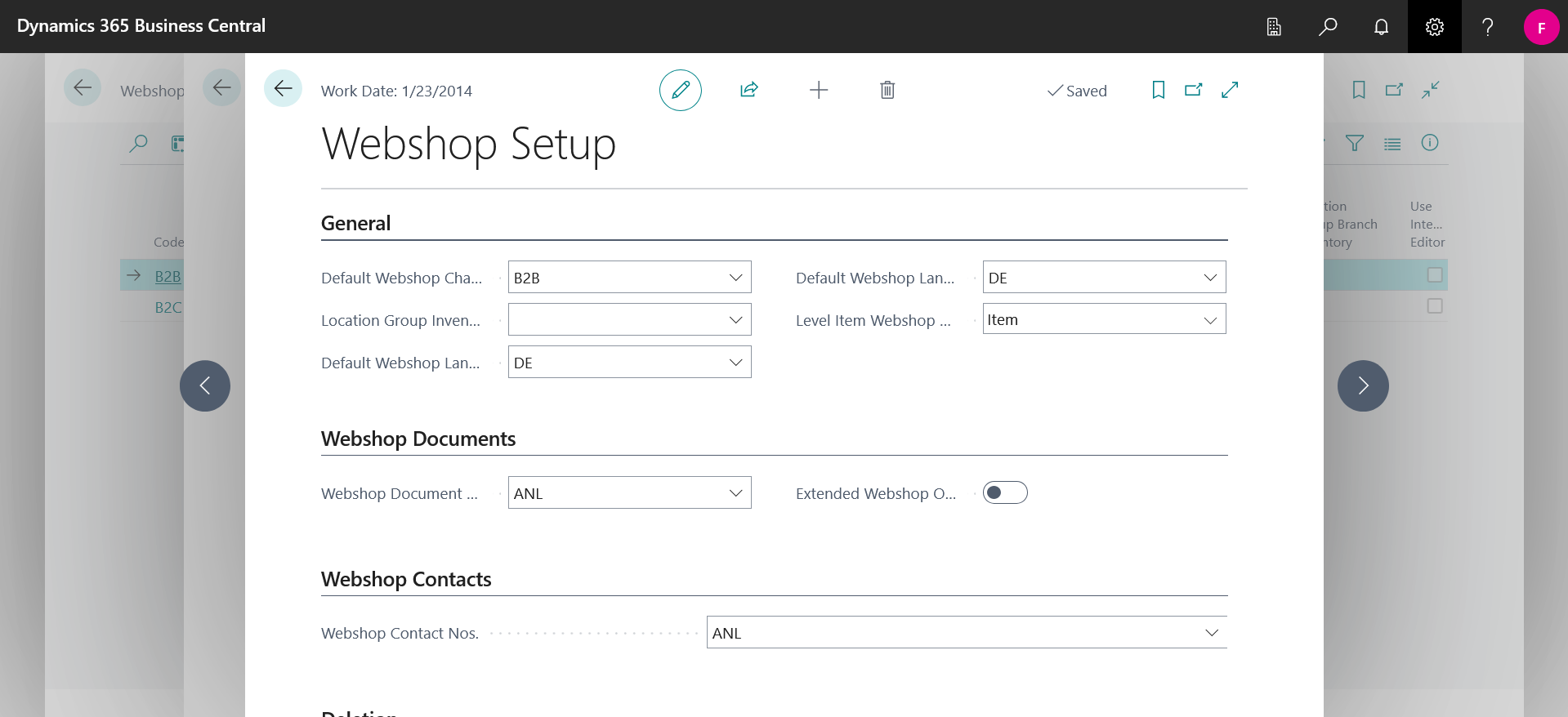This screenshot has height=717, width=1568.
Task: Click Dynamics 365 Business Central title
Action: pyautogui.click(x=141, y=26)
